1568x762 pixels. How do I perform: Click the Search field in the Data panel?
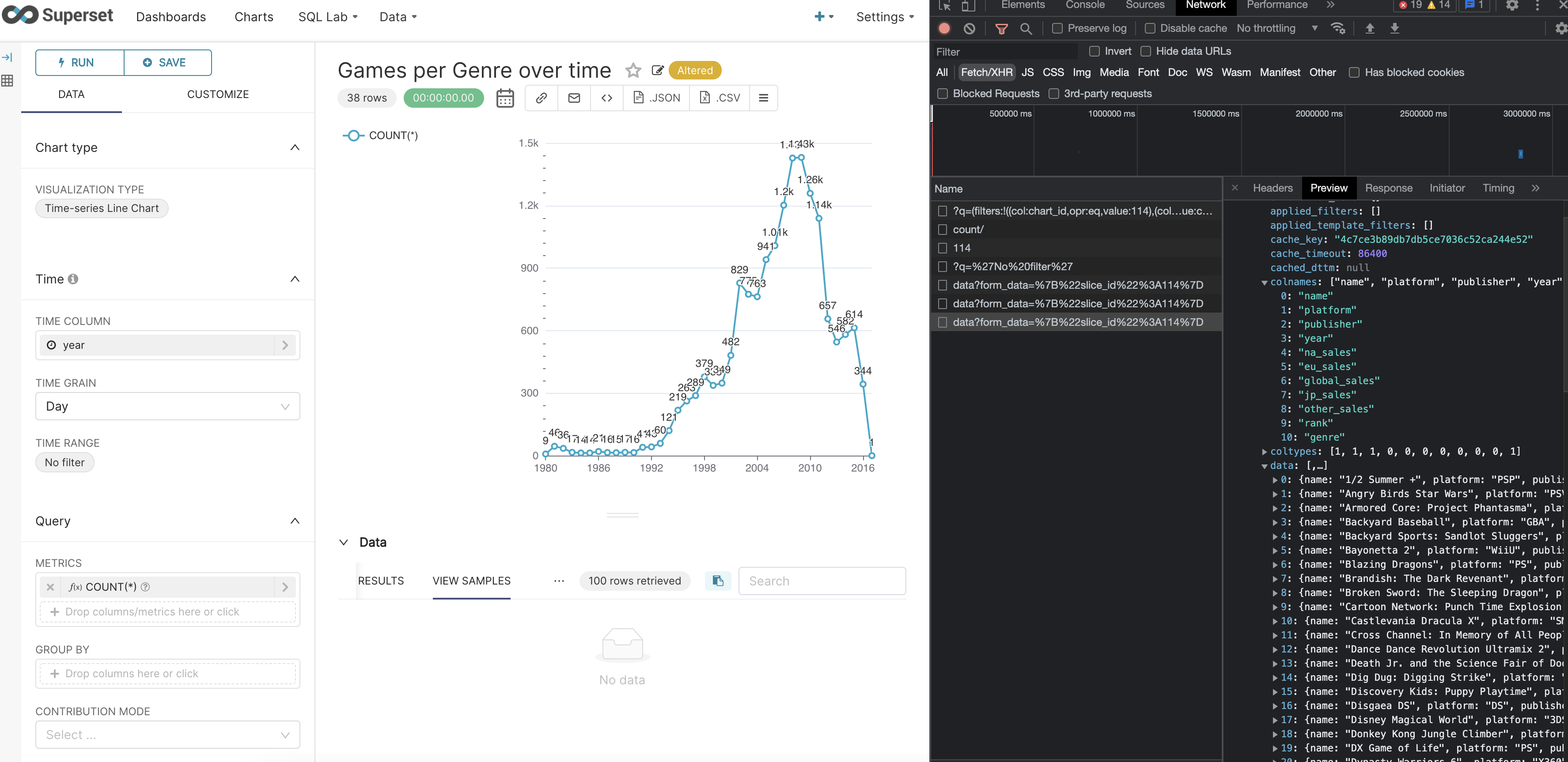tap(822, 581)
